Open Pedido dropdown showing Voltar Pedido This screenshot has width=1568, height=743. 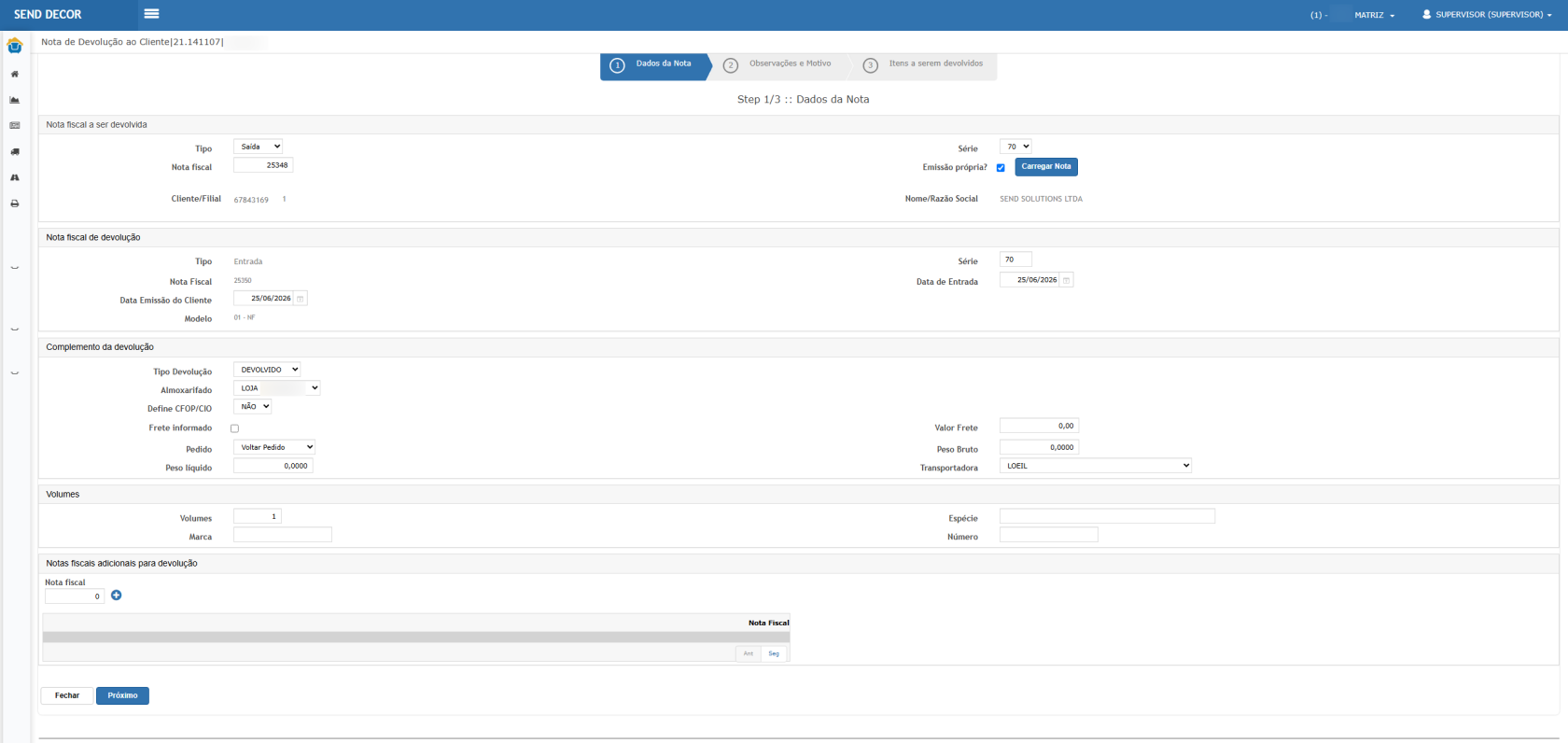click(x=274, y=447)
